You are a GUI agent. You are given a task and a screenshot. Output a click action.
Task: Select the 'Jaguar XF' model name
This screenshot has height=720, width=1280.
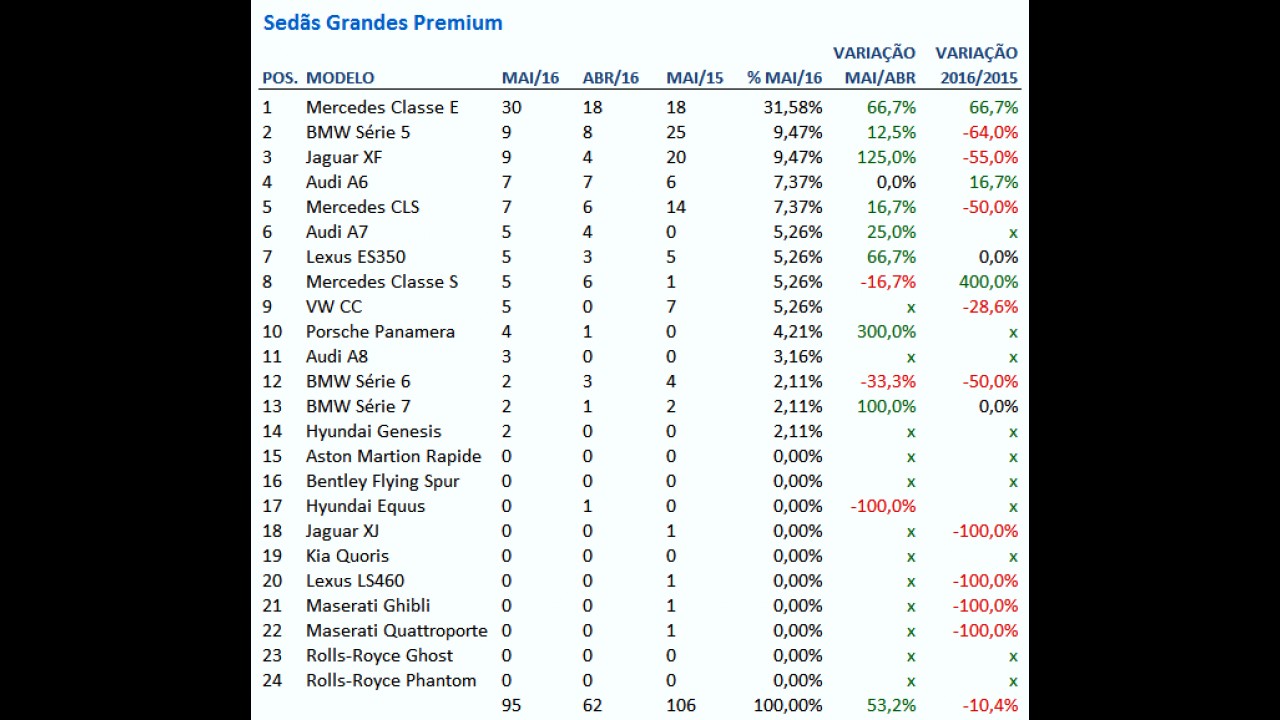[344, 157]
